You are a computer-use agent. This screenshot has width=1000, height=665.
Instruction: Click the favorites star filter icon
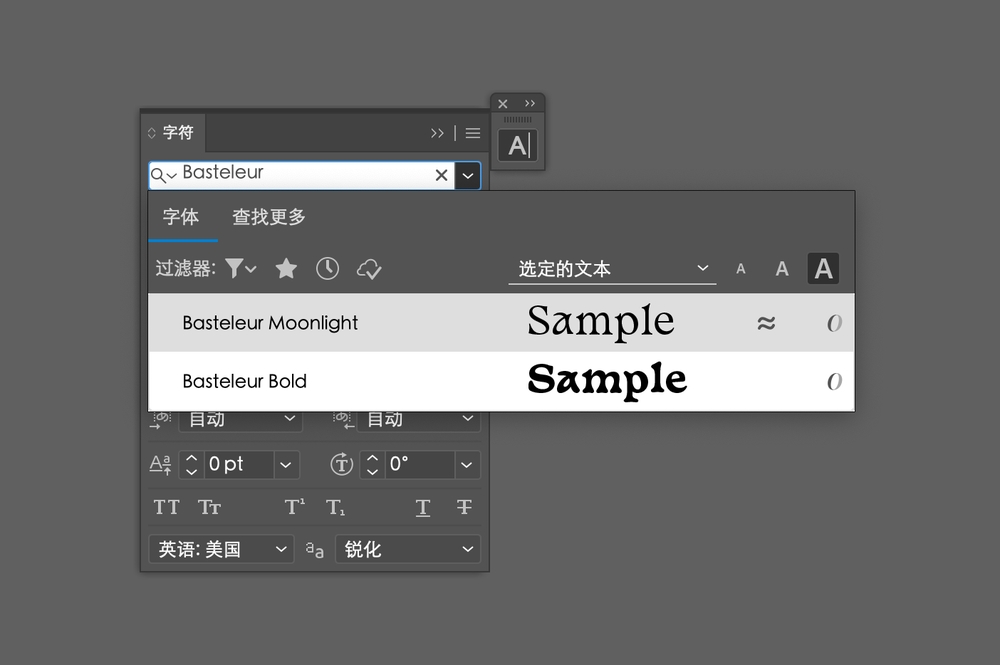[x=286, y=268]
